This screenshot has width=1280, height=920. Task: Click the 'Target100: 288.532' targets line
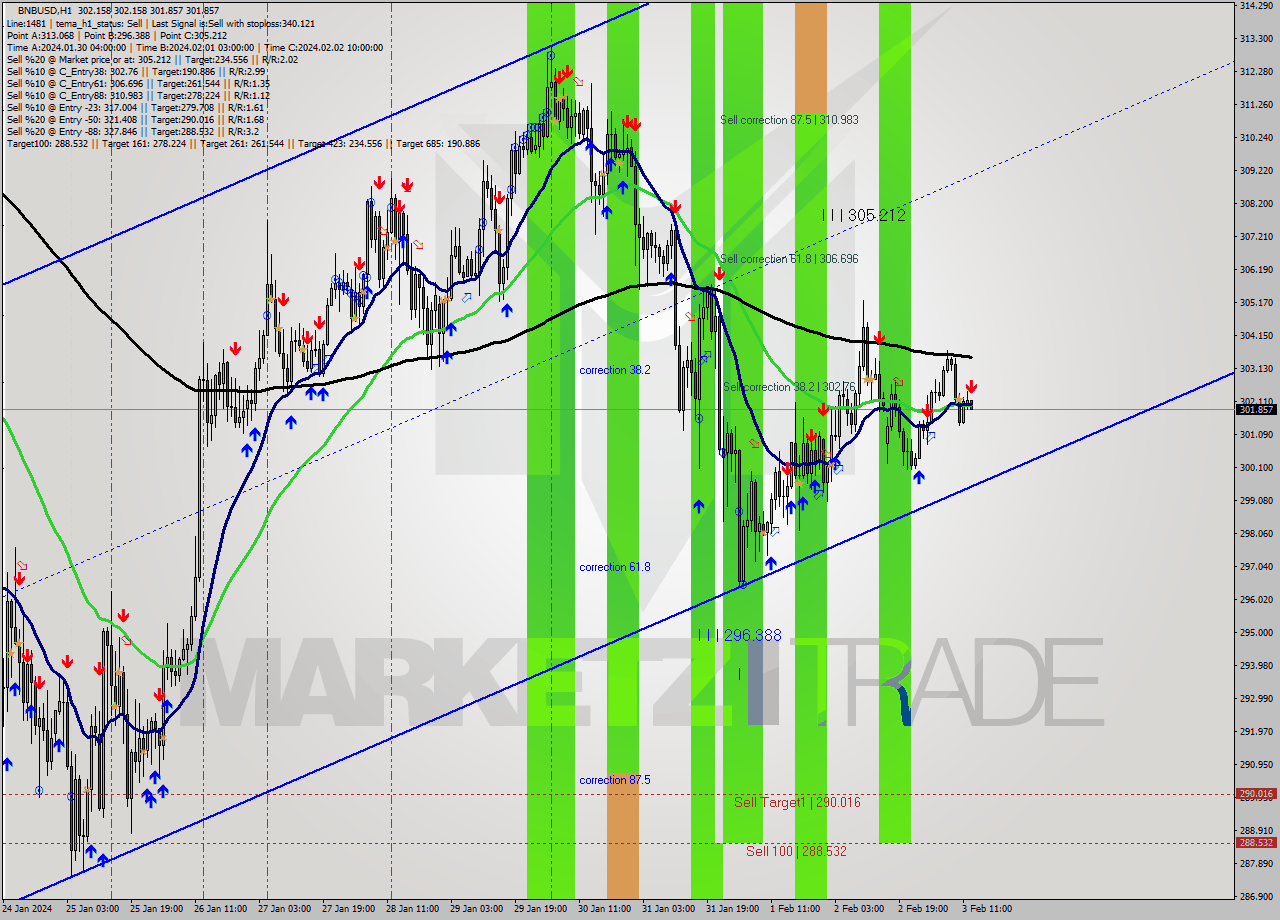point(243,143)
